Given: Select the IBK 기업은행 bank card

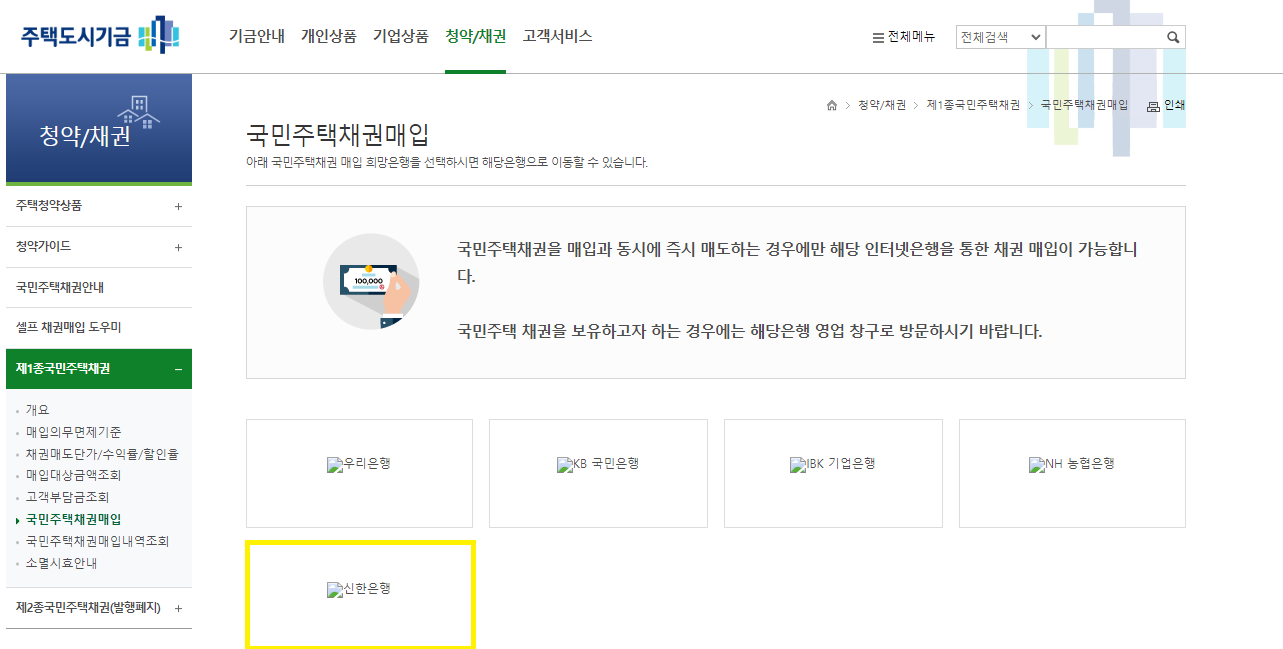Looking at the screenshot, I should pos(833,473).
